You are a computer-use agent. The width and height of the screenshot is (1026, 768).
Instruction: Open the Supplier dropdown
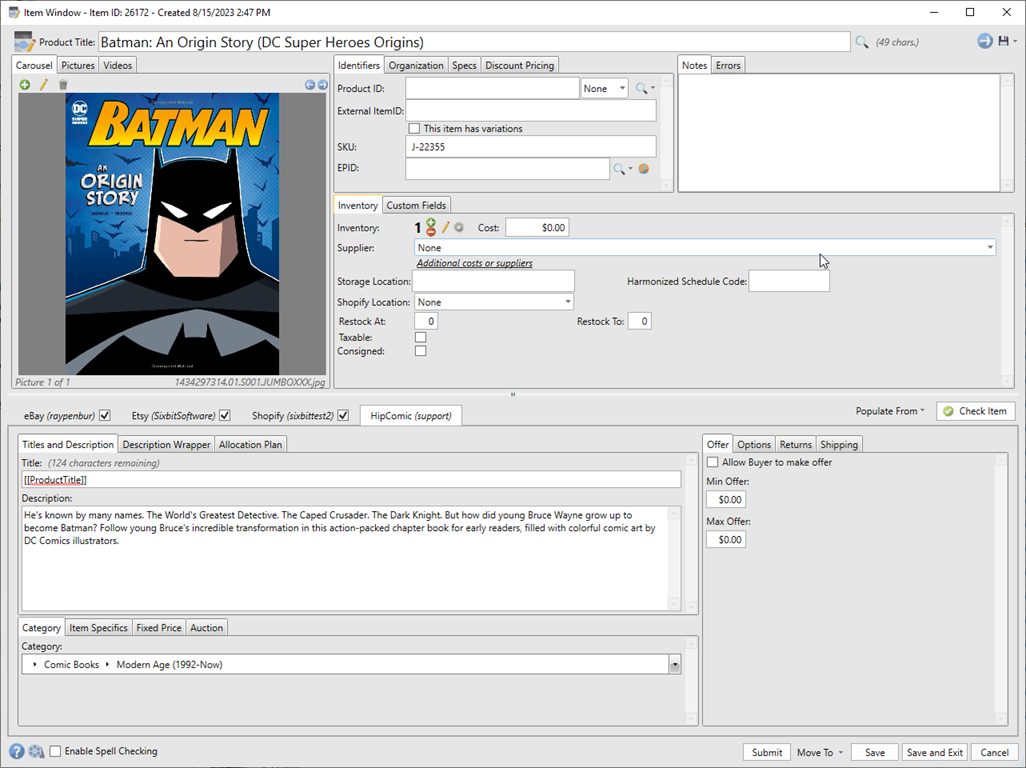click(x=705, y=248)
